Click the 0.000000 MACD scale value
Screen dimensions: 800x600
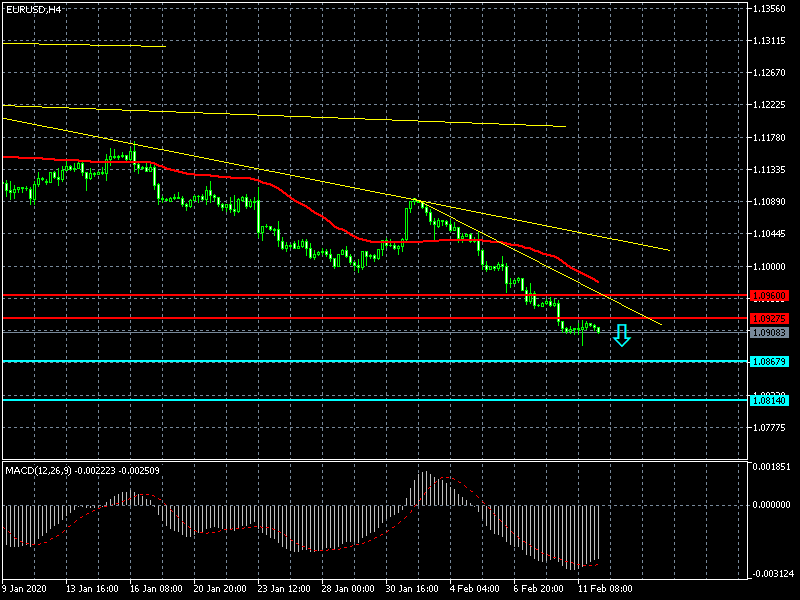[772, 505]
